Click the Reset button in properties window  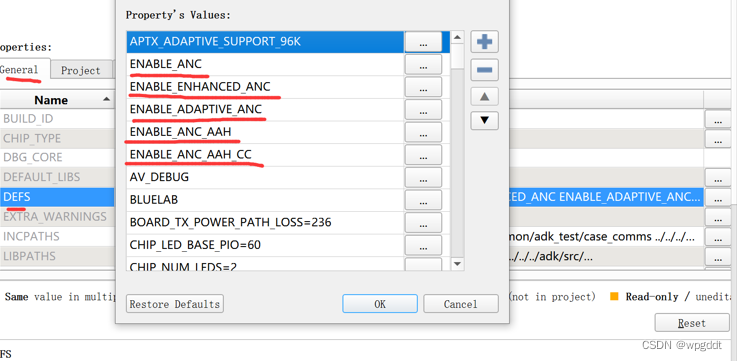tap(692, 323)
